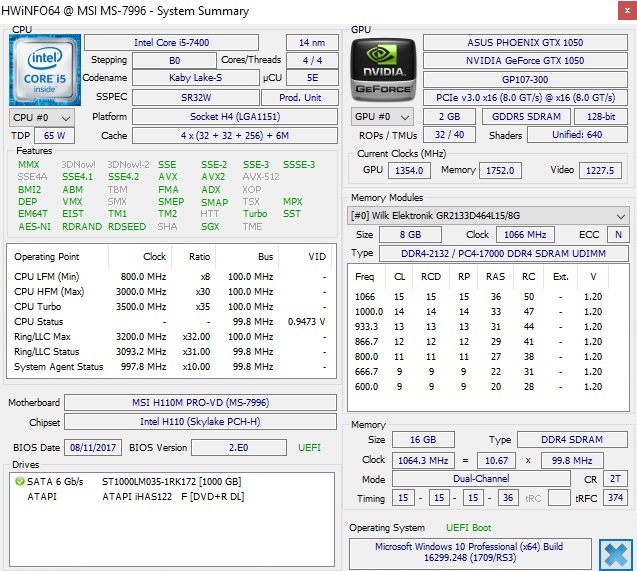Click the module clock 1066 MHz field

coord(525,234)
